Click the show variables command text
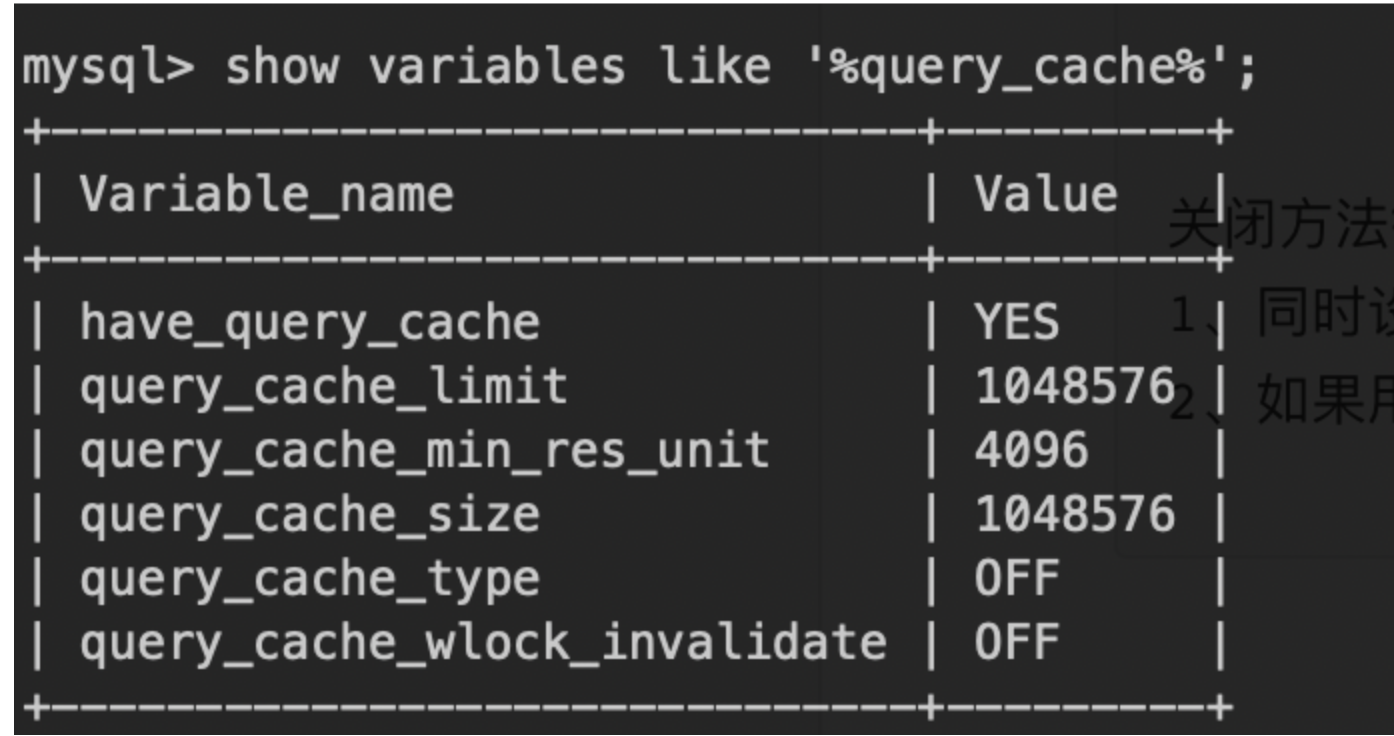Viewport: 1394px width, 736px height. 426,67
